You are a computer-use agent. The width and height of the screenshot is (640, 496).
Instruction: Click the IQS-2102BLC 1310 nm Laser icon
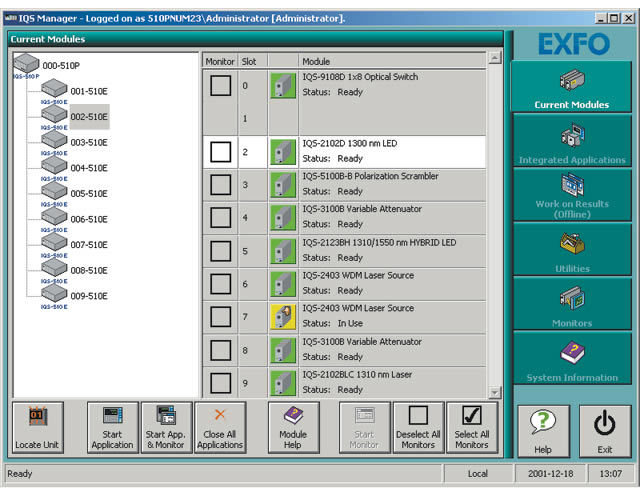[x=283, y=383]
